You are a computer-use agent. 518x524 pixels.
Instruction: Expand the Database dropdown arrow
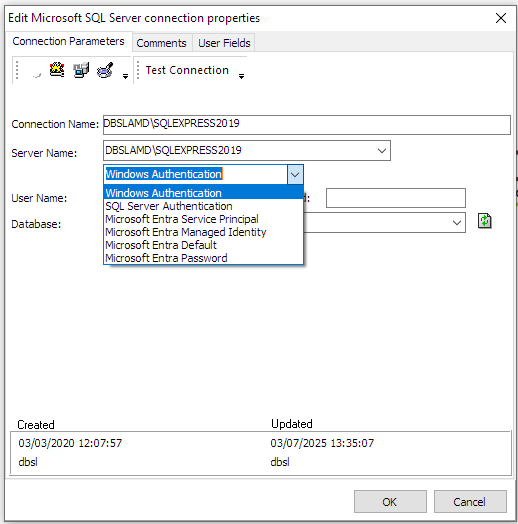tap(457, 223)
